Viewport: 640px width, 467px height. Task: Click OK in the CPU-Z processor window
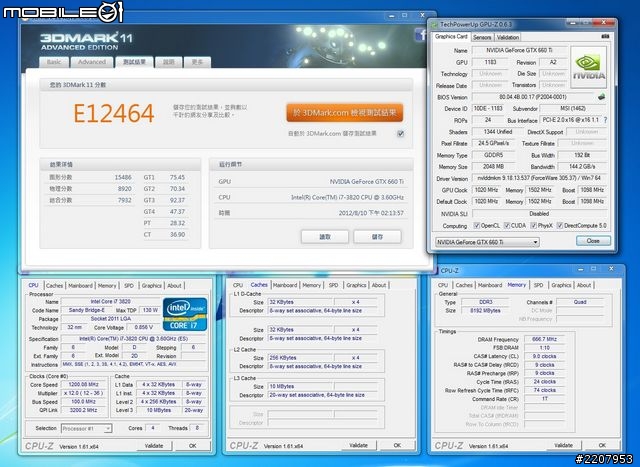pos(193,446)
